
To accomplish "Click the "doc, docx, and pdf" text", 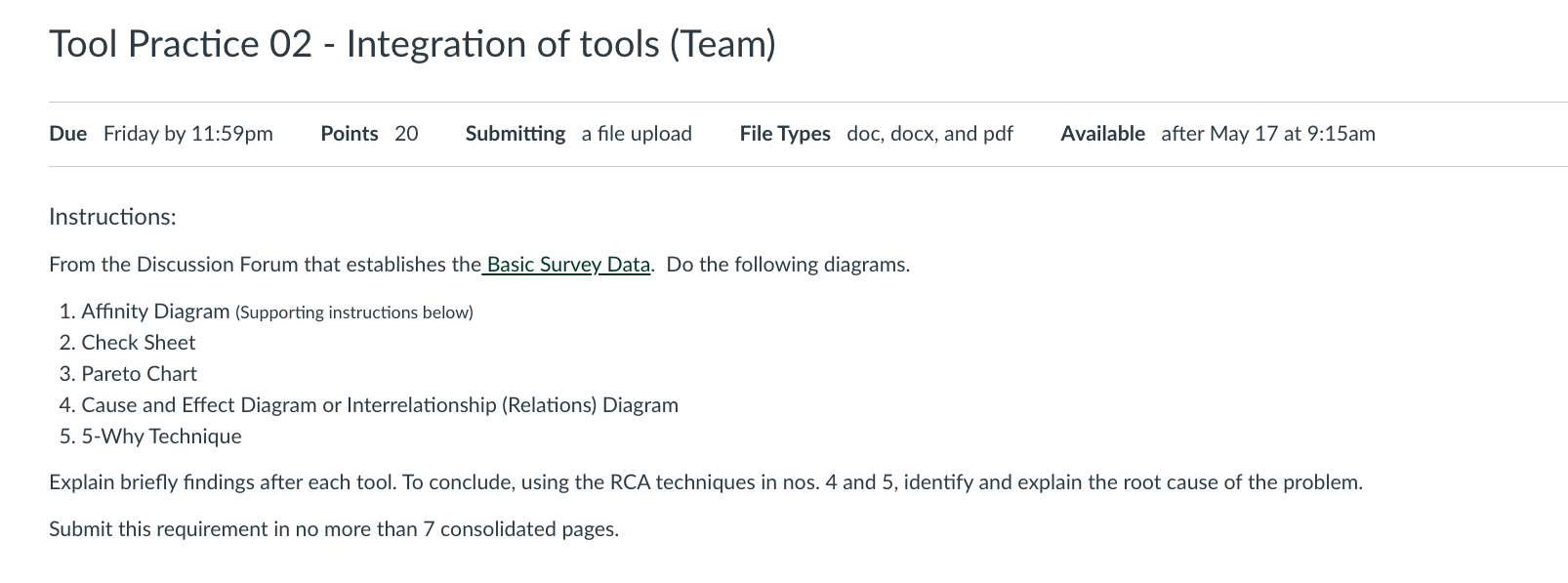I will [929, 134].
